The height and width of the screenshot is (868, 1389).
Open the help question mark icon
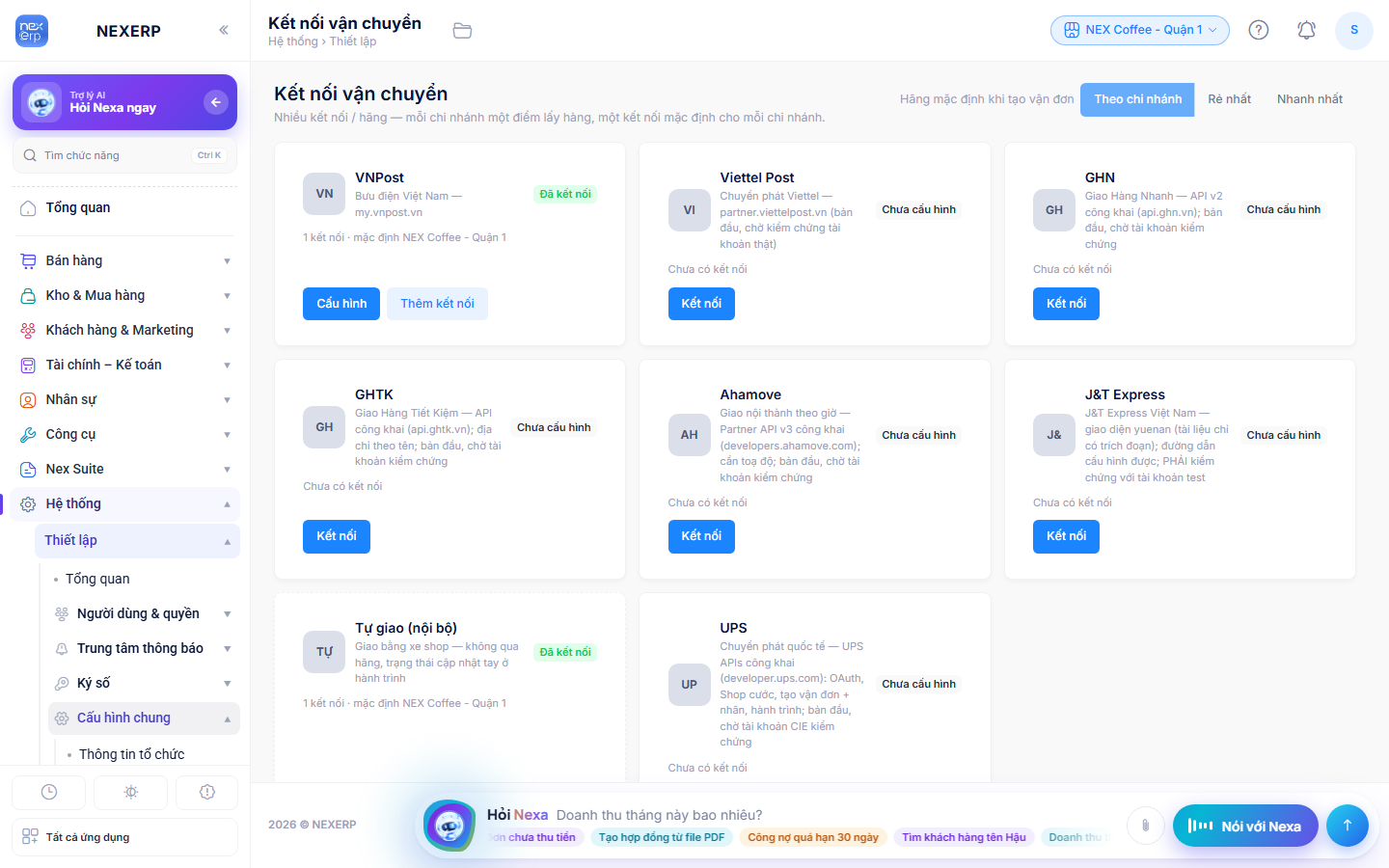tap(1259, 30)
